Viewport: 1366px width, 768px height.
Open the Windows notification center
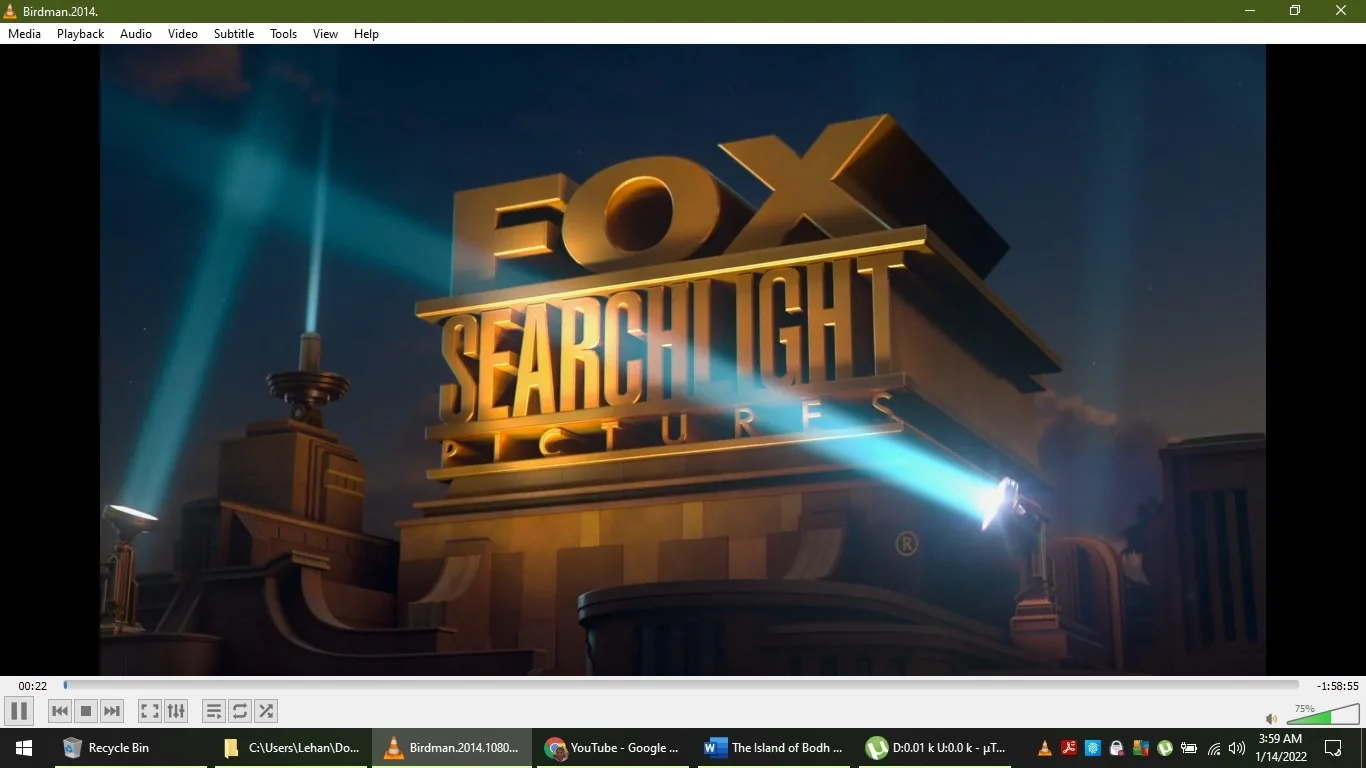1333,748
